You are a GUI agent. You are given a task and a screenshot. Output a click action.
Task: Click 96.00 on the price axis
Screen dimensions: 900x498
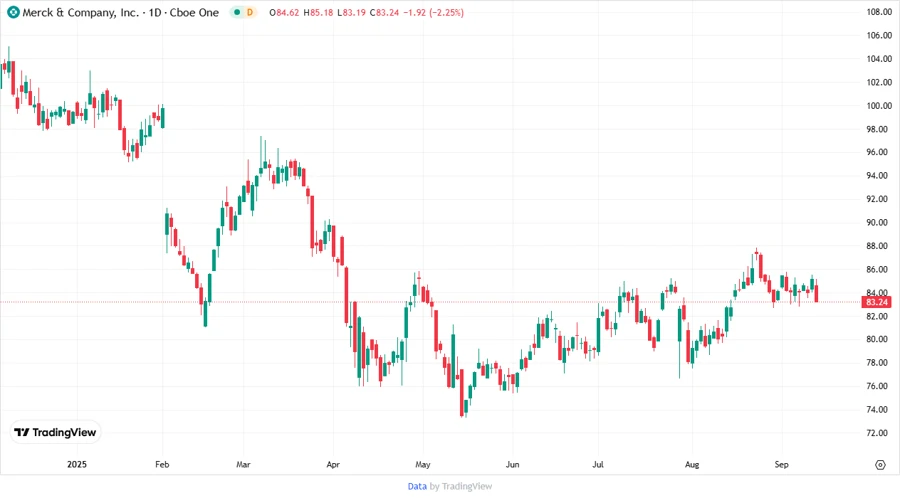point(879,152)
